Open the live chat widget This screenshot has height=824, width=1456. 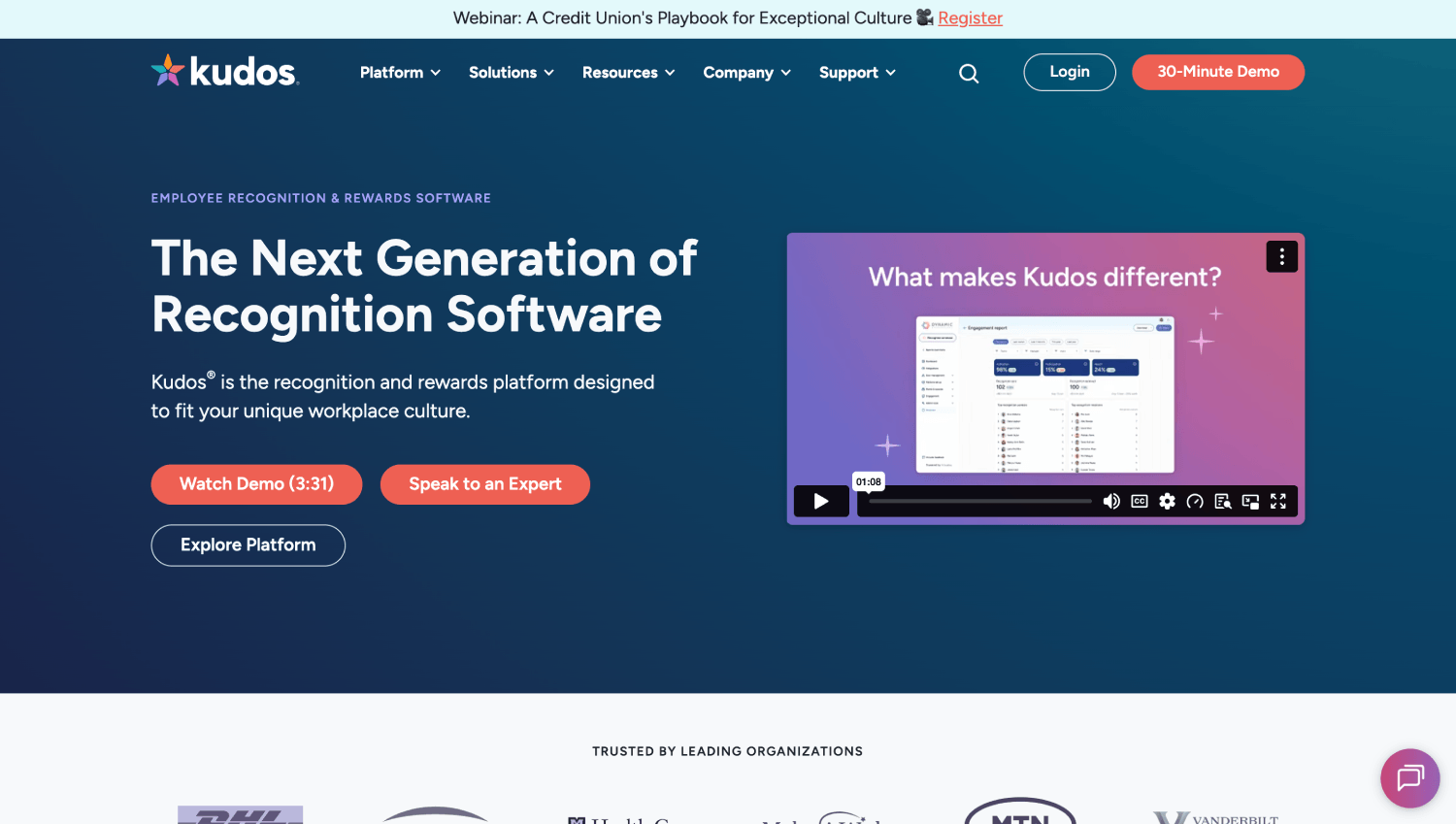1409,778
